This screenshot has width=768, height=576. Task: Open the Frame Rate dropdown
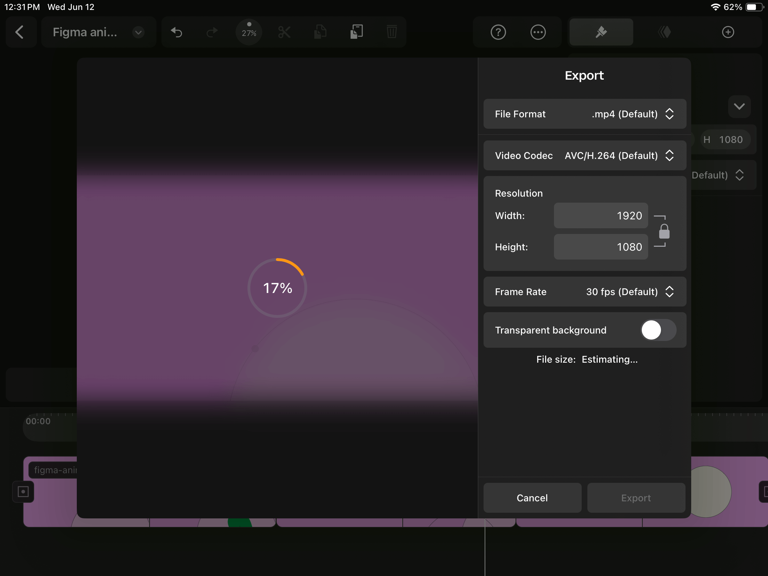[x=584, y=292]
